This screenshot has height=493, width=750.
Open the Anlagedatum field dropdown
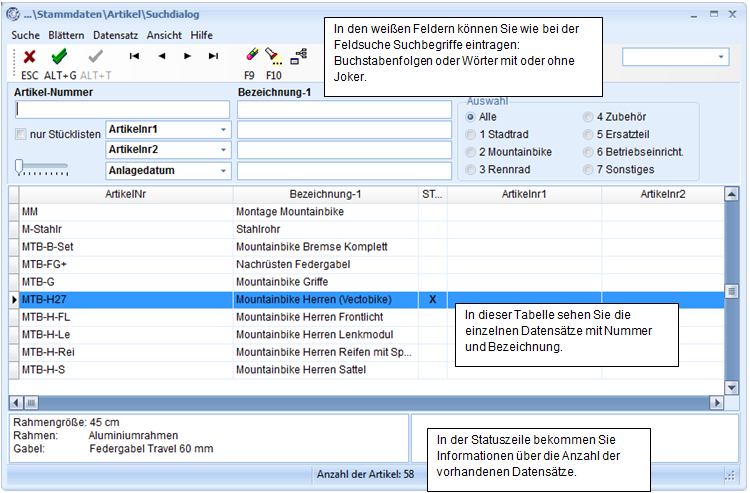[x=223, y=171]
